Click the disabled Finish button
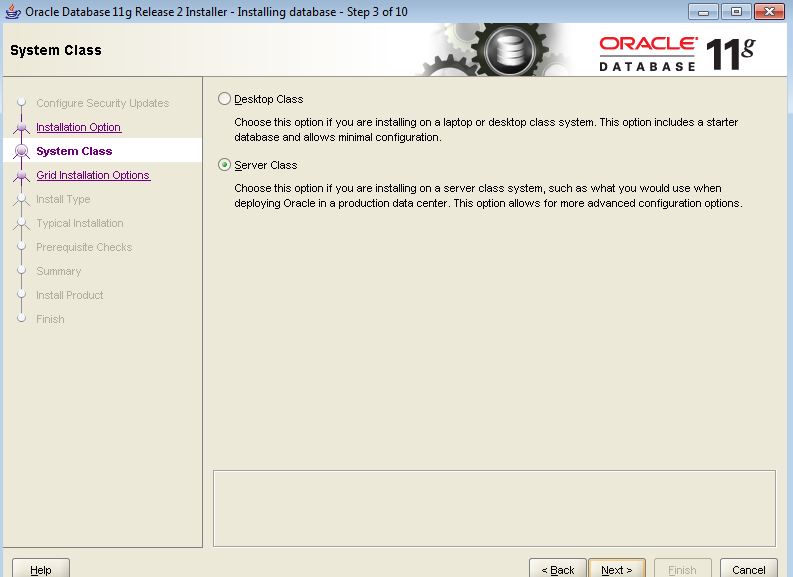 coord(682,569)
